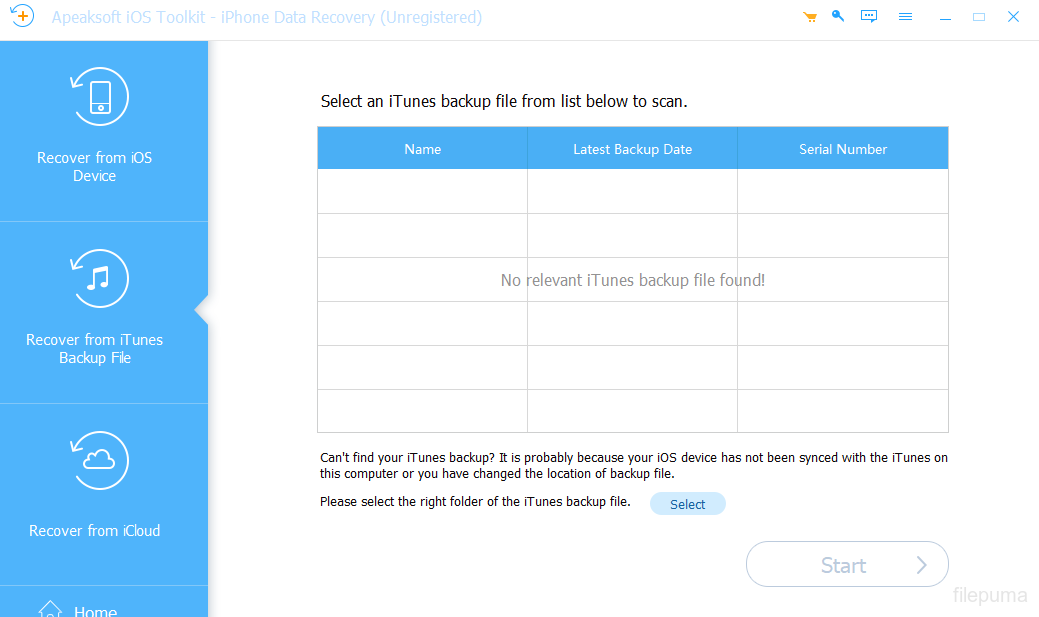Select the Recover from iCloud cloud icon
This screenshot has height=617, width=1039.
tap(99, 461)
